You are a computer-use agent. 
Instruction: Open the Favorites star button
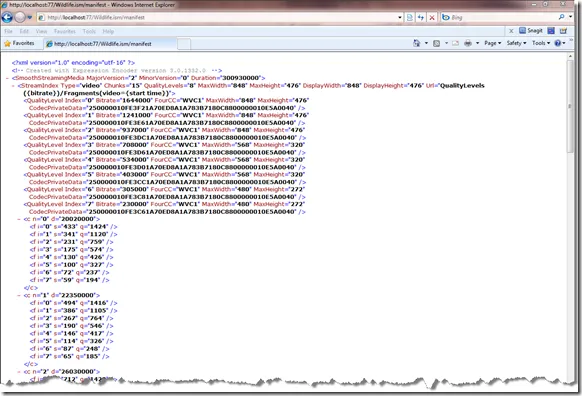click(19, 43)
